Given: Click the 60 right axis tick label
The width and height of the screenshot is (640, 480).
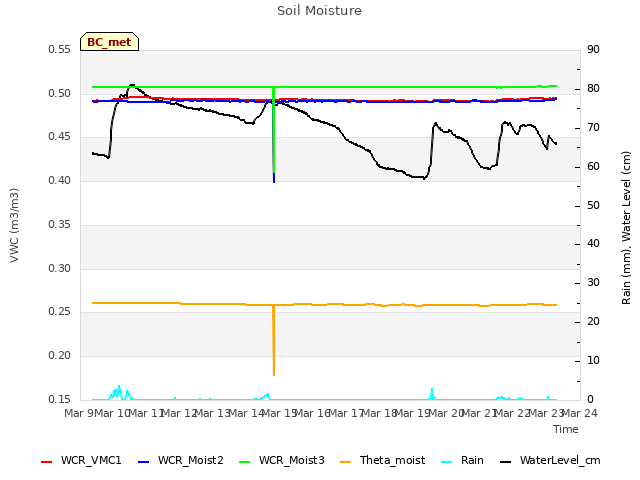Looking at the screenshot, I should pos(593,167).
